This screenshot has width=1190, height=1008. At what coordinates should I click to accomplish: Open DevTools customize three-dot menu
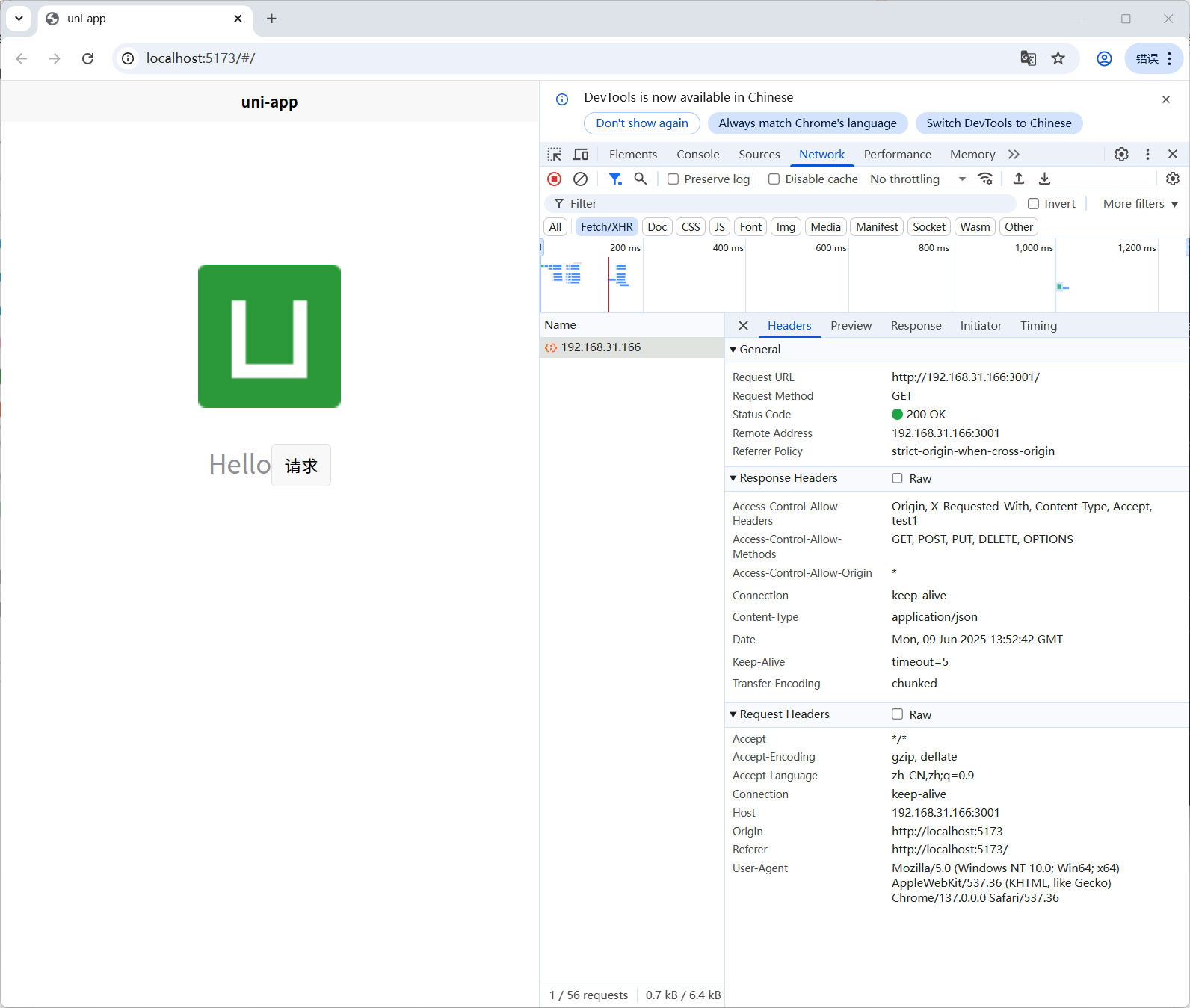click(1147, 155)
